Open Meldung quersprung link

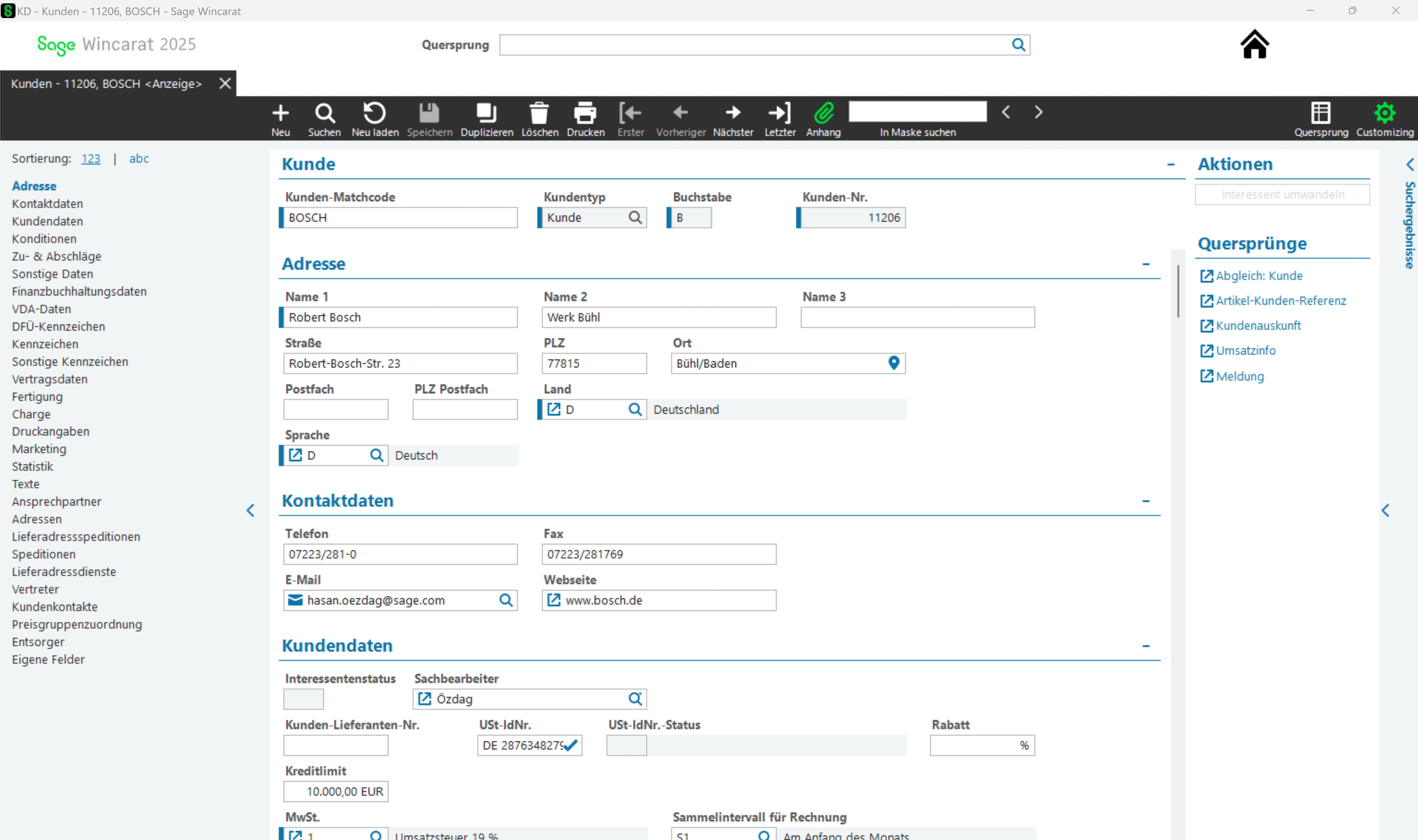pyautogui.click(x=1240, y=376)
